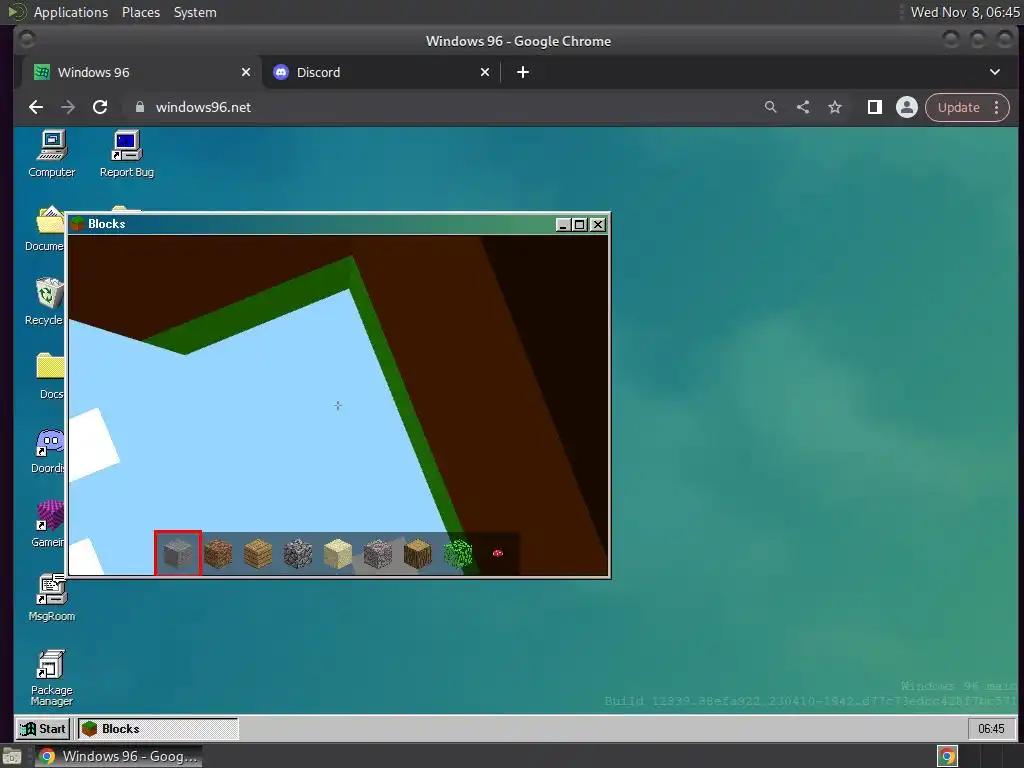Click the Chrome tray icon in bottom panel
Image resolution: width=1024 pixels, height=768 pixels.
click(947, 756)
